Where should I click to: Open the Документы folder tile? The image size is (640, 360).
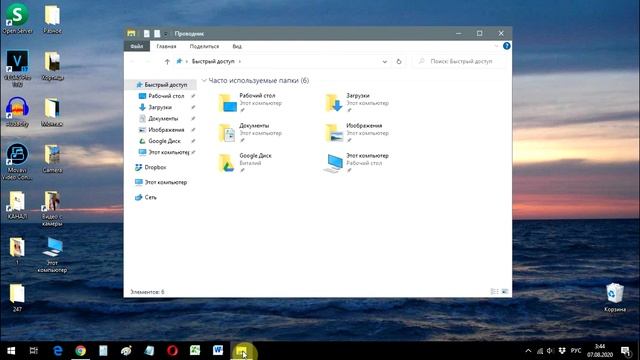coord(250,133)
